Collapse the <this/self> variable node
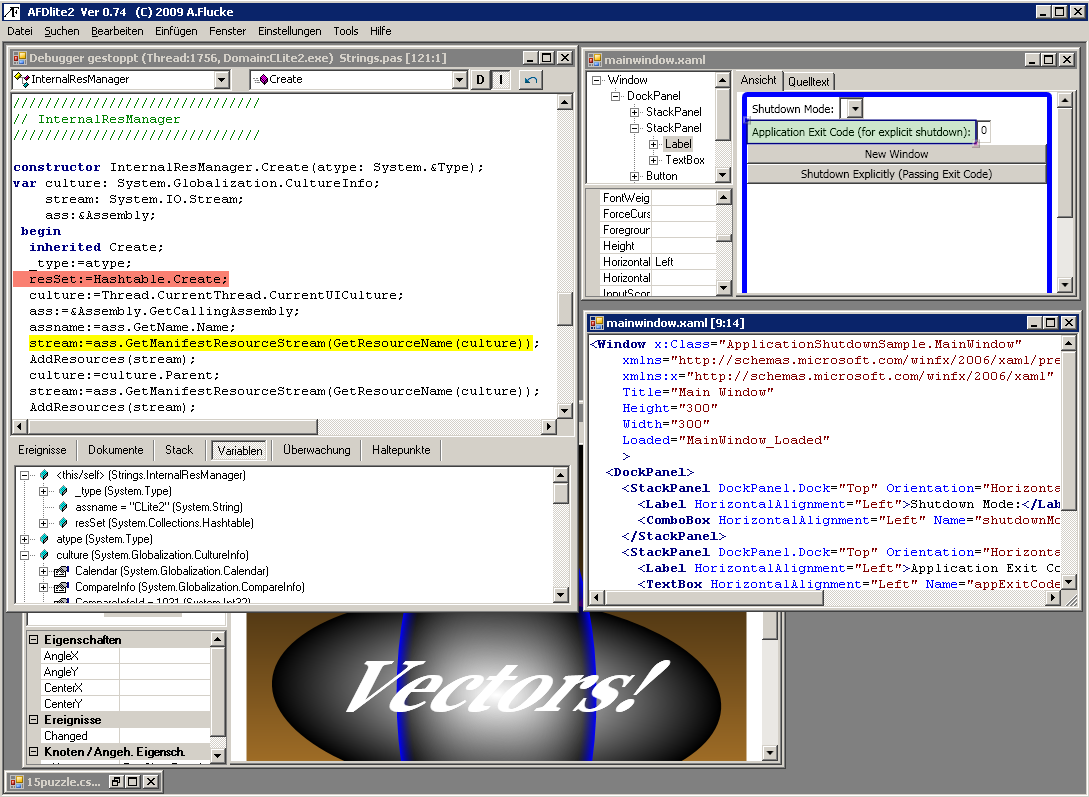 click(x=24, y=476)
